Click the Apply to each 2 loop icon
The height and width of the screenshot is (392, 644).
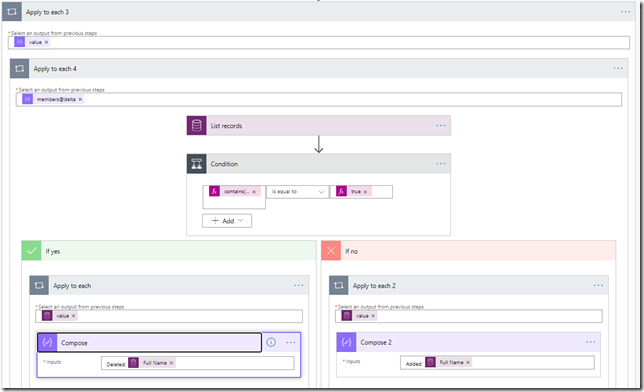339,286
